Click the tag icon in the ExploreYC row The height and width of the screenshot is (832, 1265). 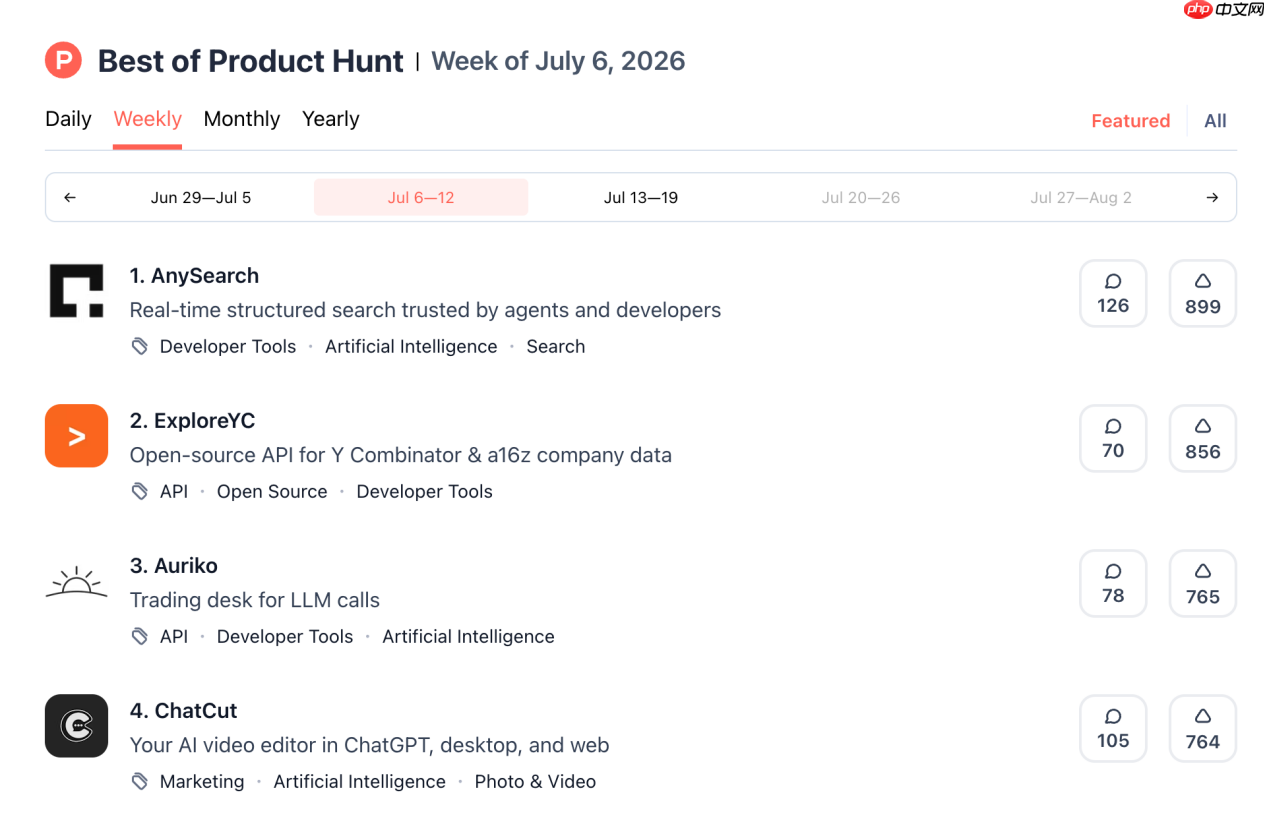pyautogui.click(x=140, y=491)
